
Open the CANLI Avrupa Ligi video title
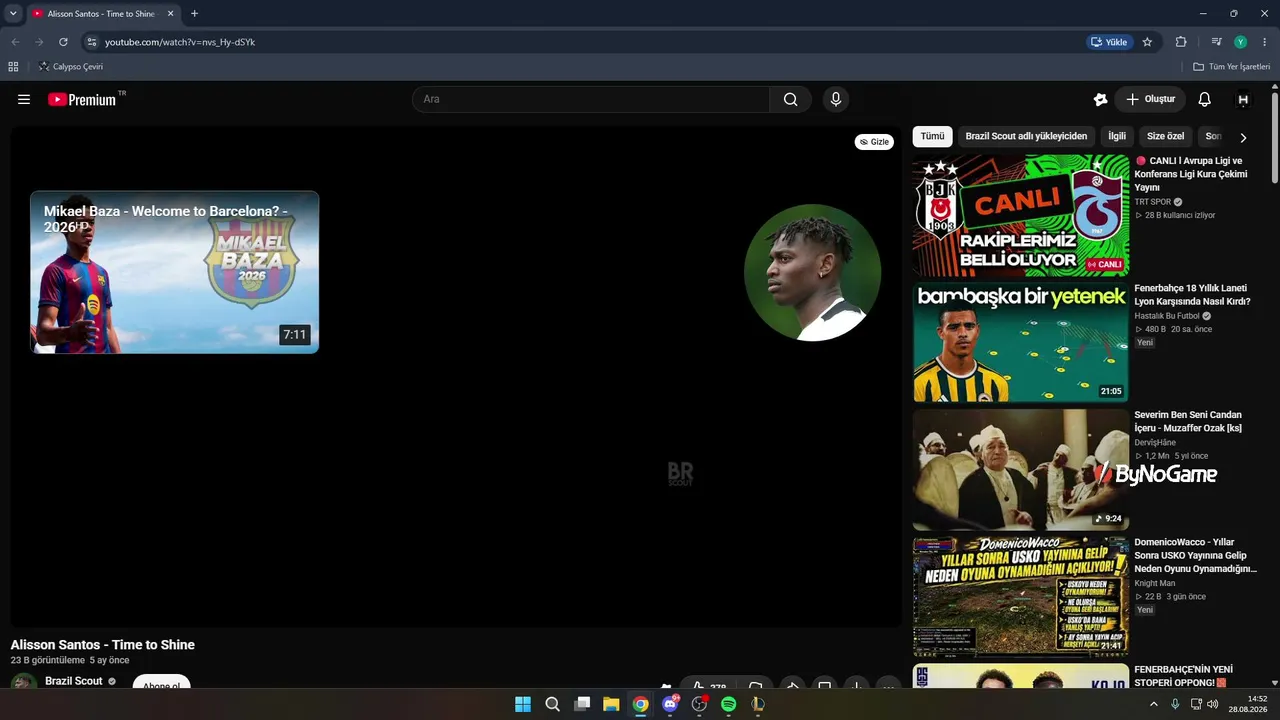click(1191, 174)
